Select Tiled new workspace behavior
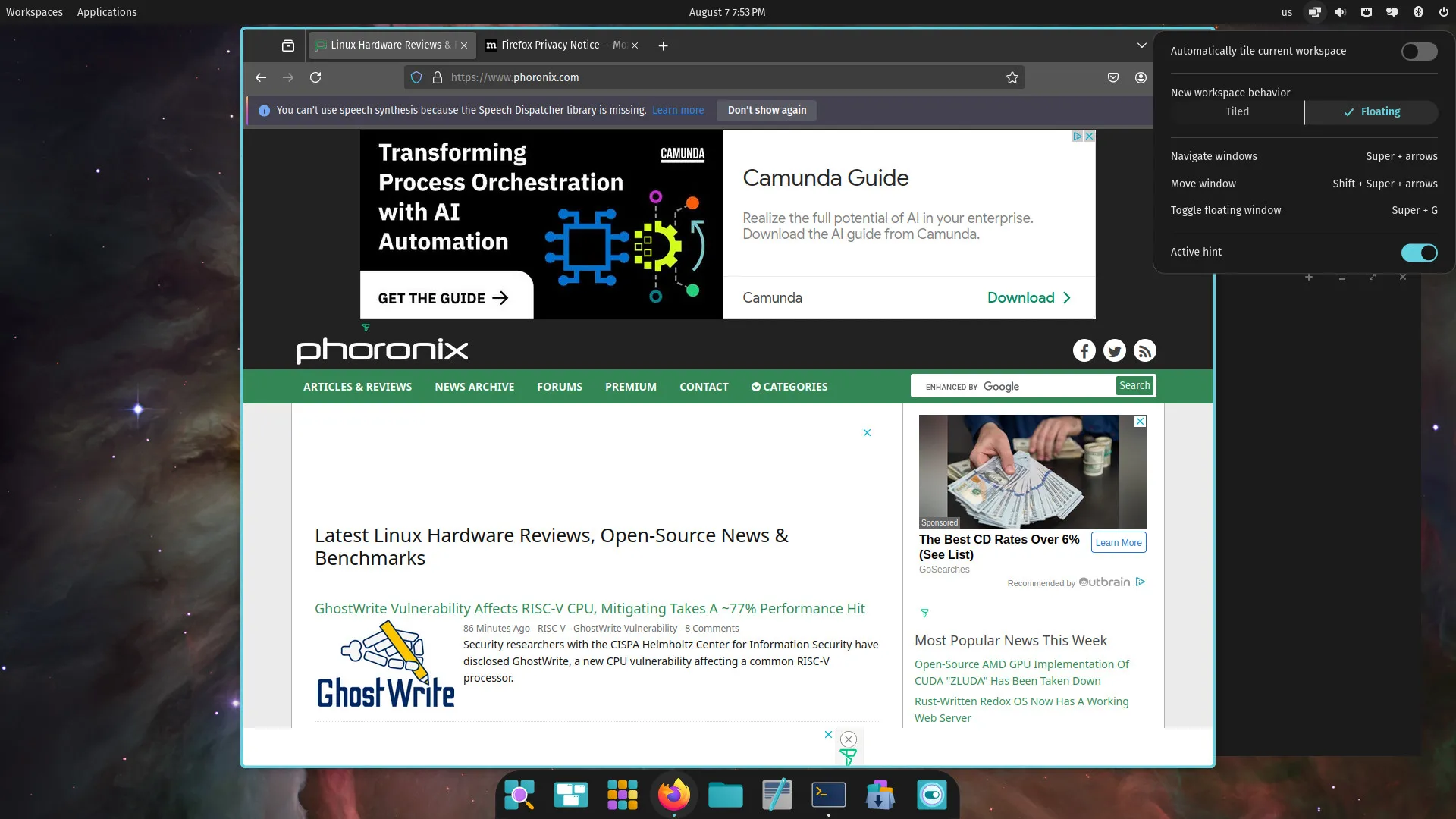 tap(1237, 111)
